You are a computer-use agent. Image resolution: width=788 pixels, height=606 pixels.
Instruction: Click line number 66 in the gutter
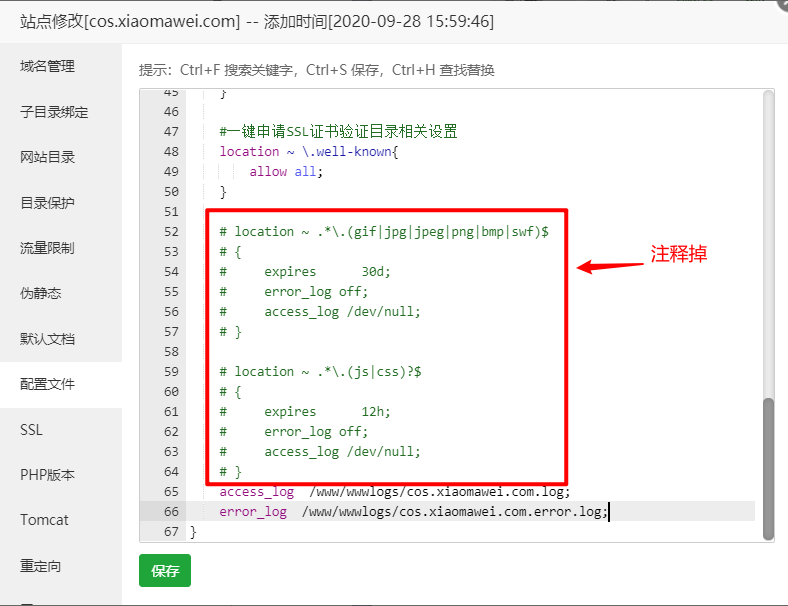point(171,512)
